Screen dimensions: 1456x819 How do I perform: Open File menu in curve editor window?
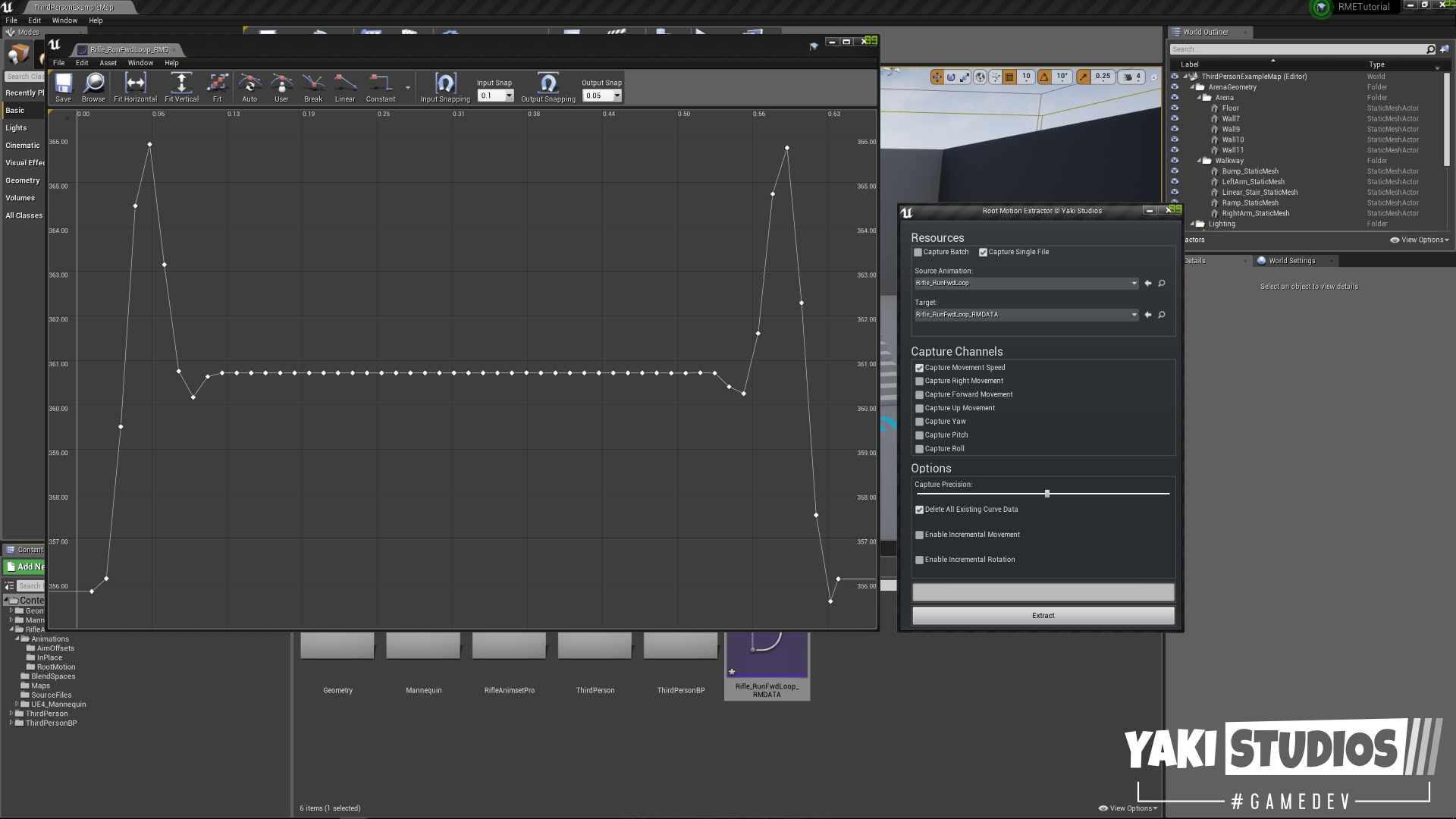pyautogui.click(x=58, y=63)
